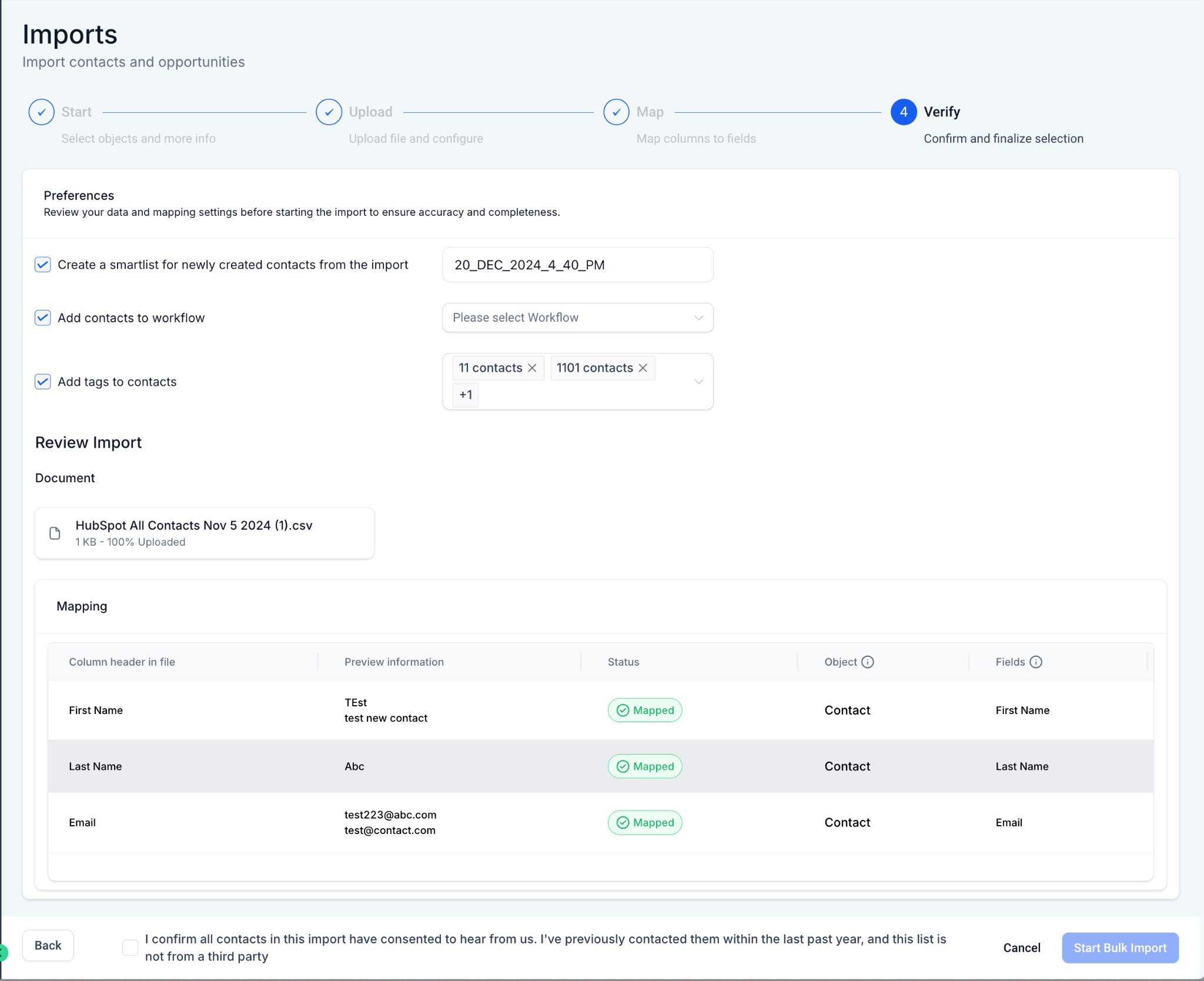
Task: Open the Please select Workflow dropdown
Action: [578, 318]
